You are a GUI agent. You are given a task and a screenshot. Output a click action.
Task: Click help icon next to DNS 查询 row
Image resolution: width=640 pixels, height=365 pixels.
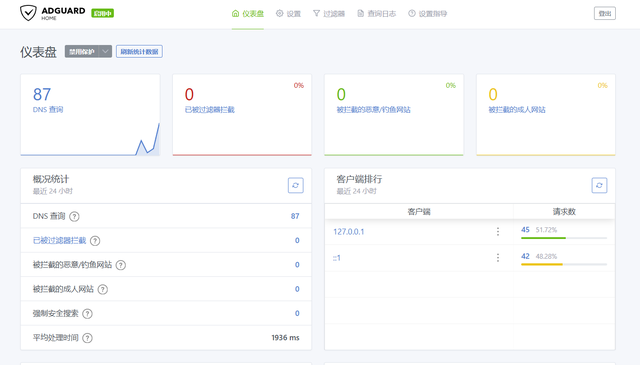tap(74, 216)
